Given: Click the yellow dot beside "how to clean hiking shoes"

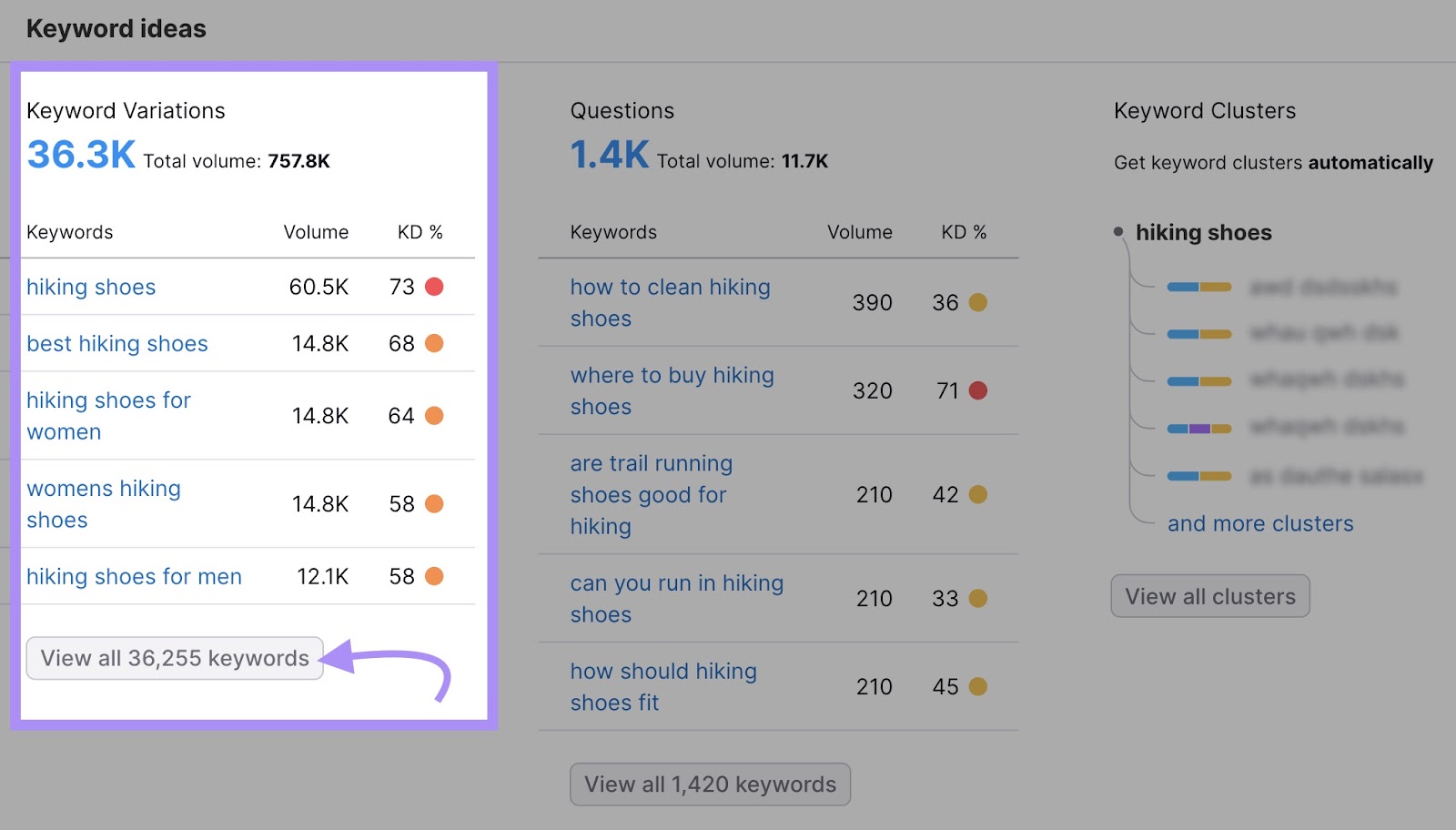Looking at the screenshot, I should point(977,302).
